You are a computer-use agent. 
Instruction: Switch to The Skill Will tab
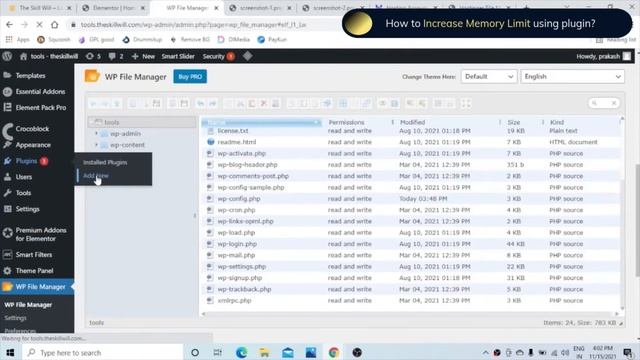click(x=40, y=8)
